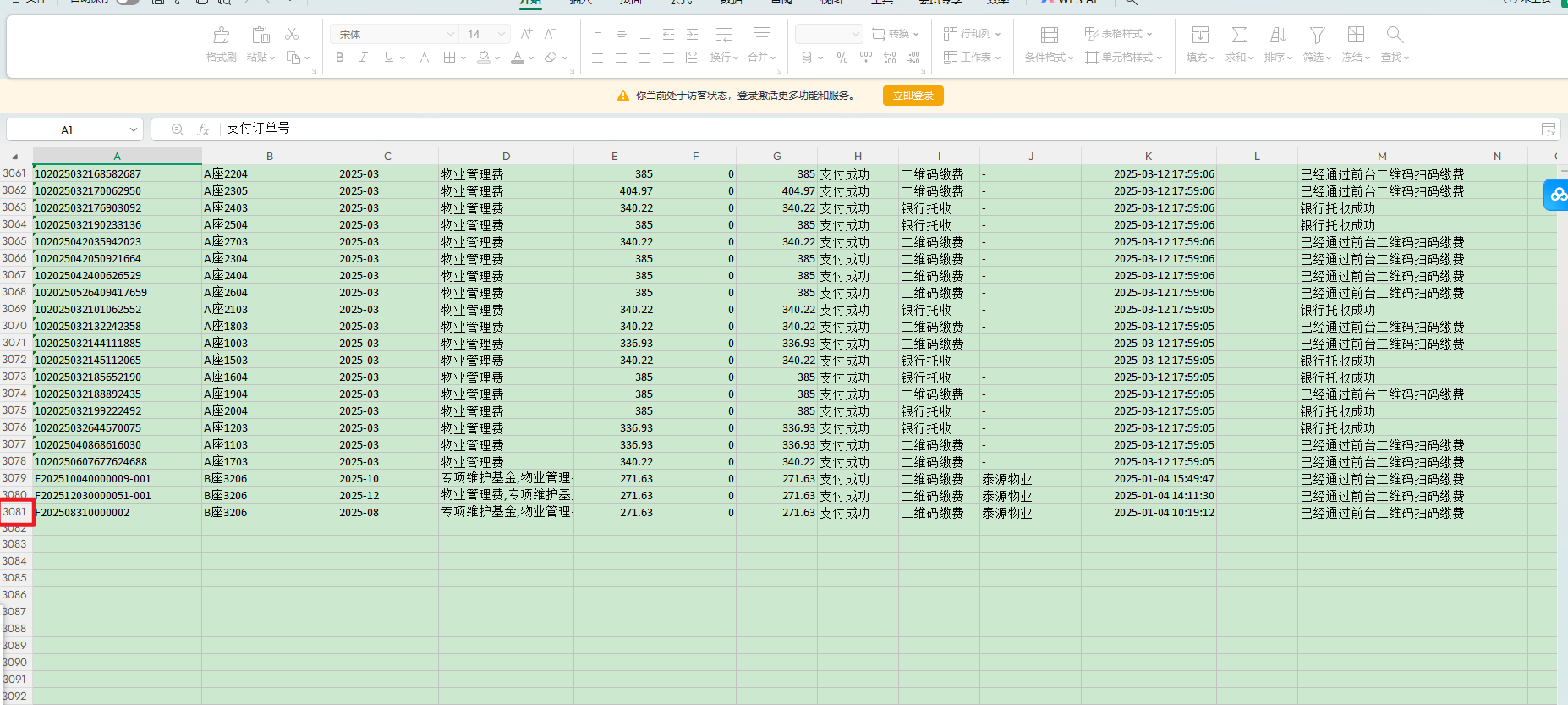The width and height of the screenshot is (1568, 705).
Task: Click the blue cloud icon at right edge
Action: point(1557,195)
